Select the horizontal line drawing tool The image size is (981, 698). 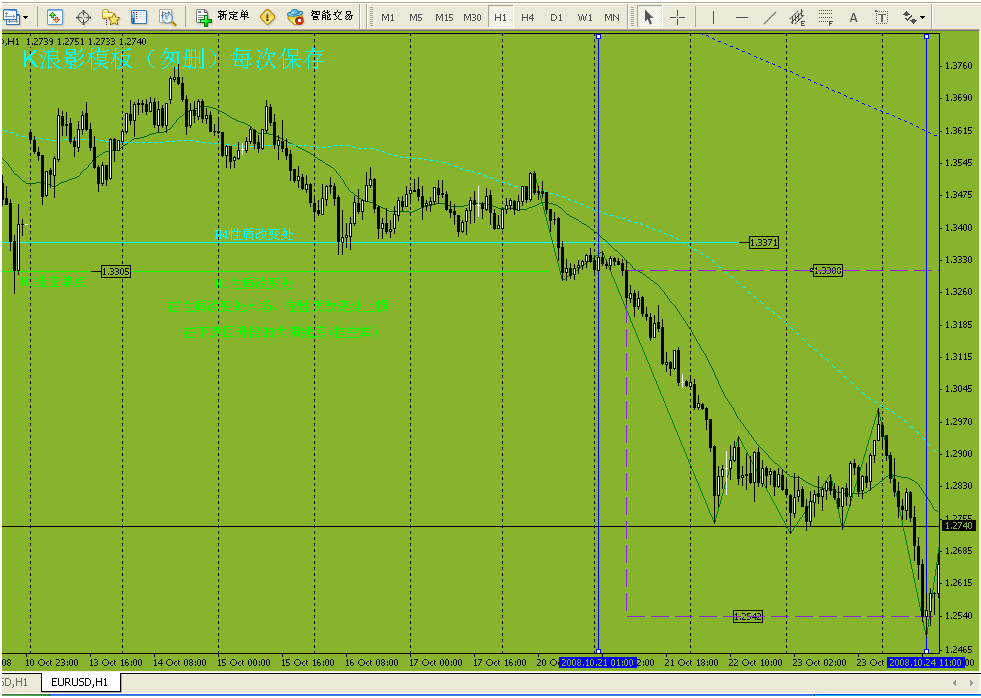point(742,18)
